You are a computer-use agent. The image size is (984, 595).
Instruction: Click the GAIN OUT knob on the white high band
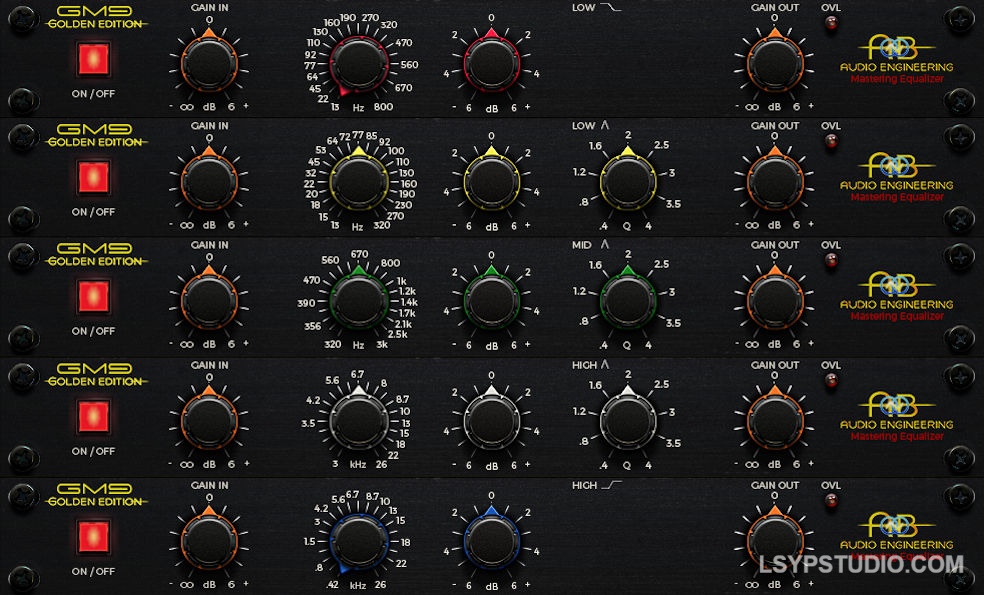(x=773, y=421)
